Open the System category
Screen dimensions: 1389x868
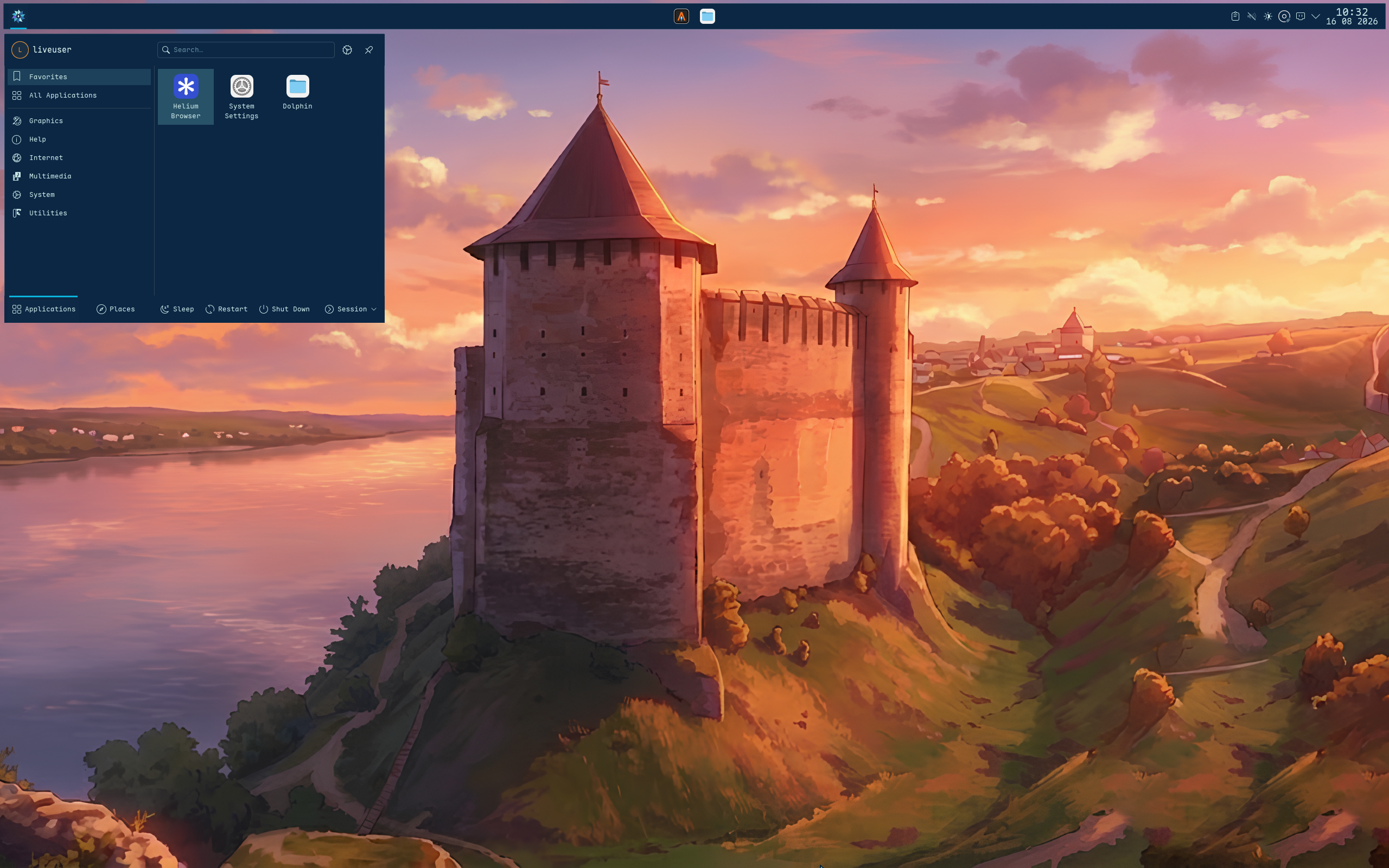pyautogui.click(x=79, y=195)
